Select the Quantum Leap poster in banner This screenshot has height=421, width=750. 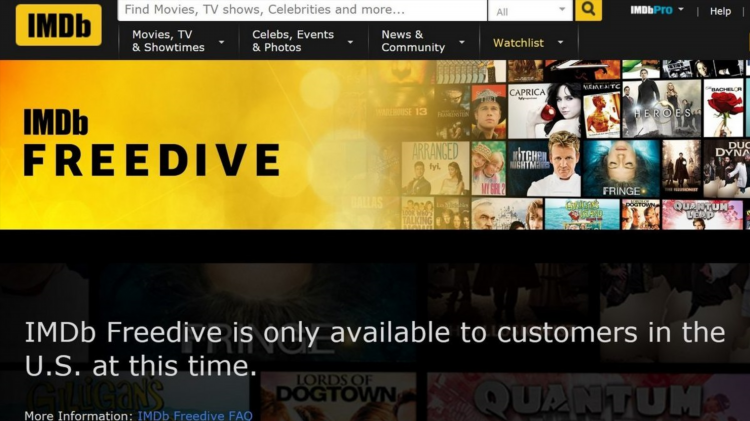pyautogui.click(x=702, y=214)
